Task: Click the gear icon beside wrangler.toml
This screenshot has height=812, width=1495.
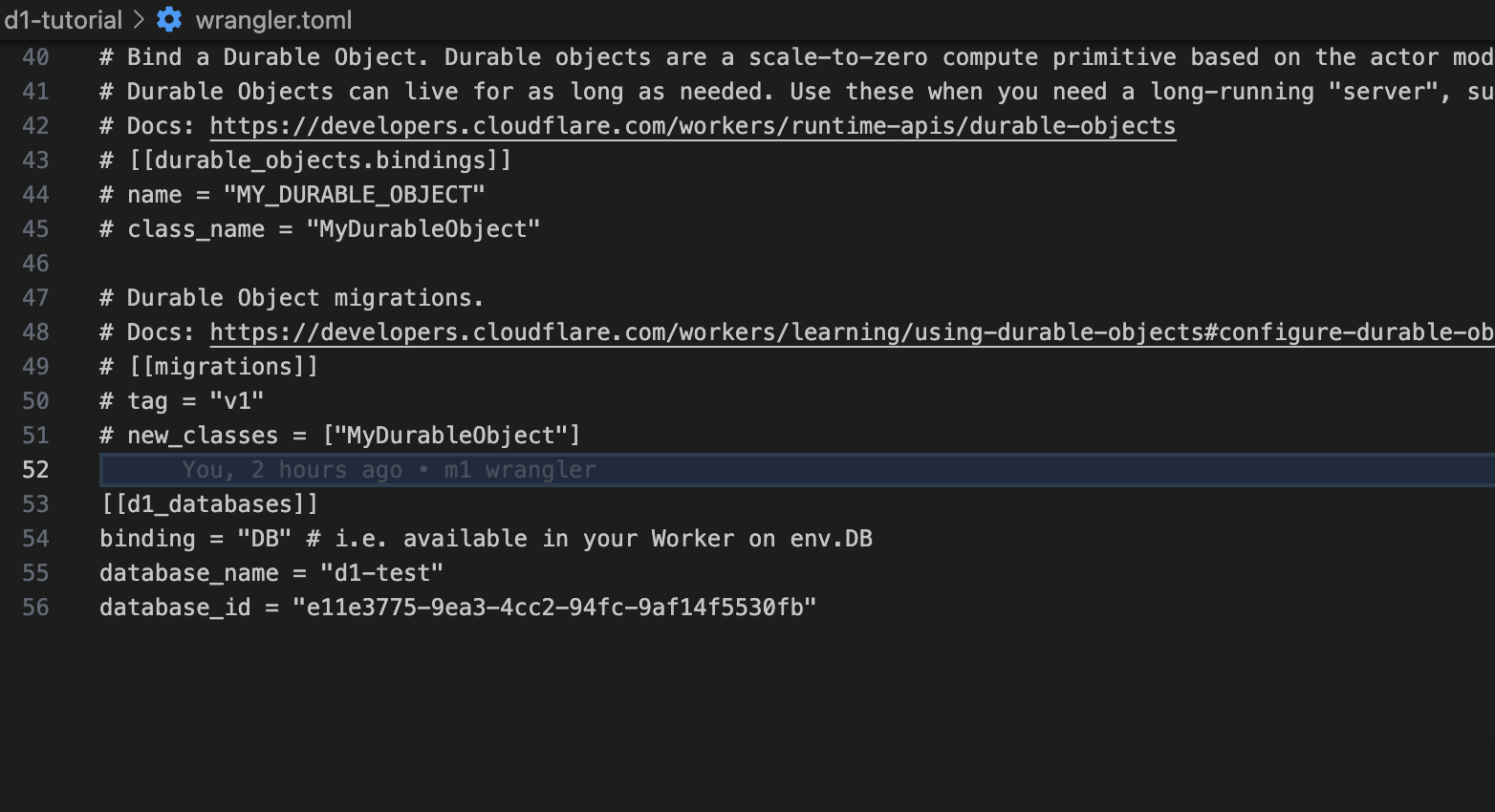Action: coord(169,19)
